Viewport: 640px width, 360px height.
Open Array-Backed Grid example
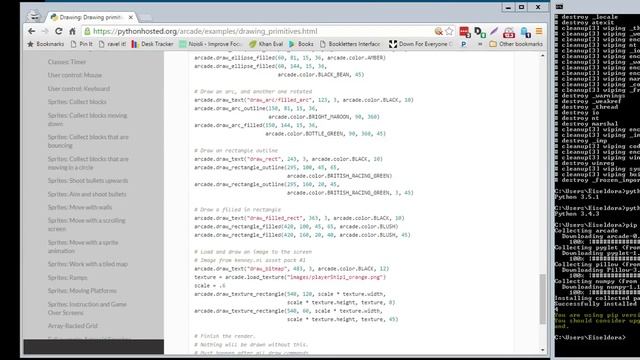coord(73,326)
